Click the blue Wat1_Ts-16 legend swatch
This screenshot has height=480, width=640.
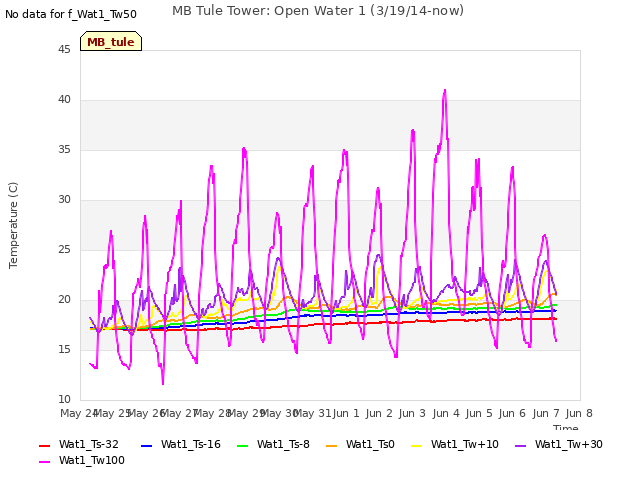point(147,446)
